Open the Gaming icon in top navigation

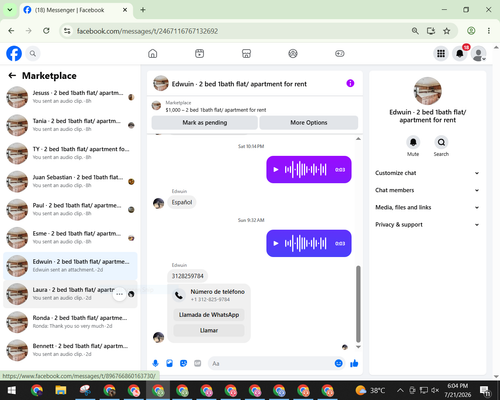(x=340, y=53)
